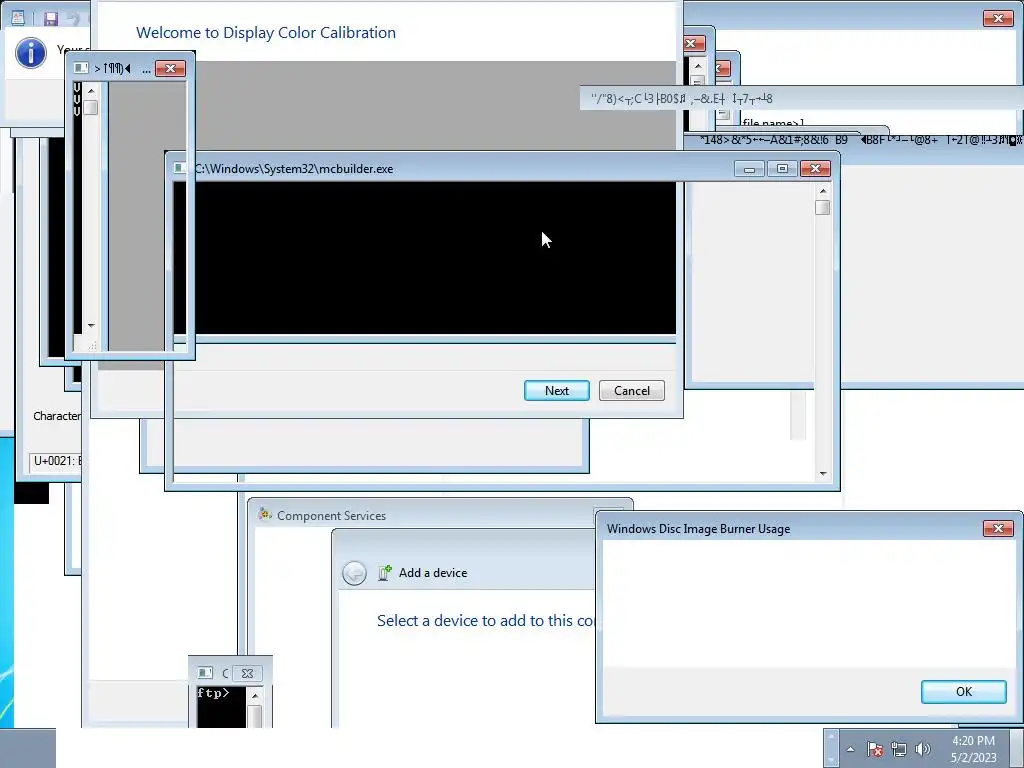Click the Windows Disc Image Burner Usage title text
Viewport: 1024px width, 768px height.
coord(698,529)
